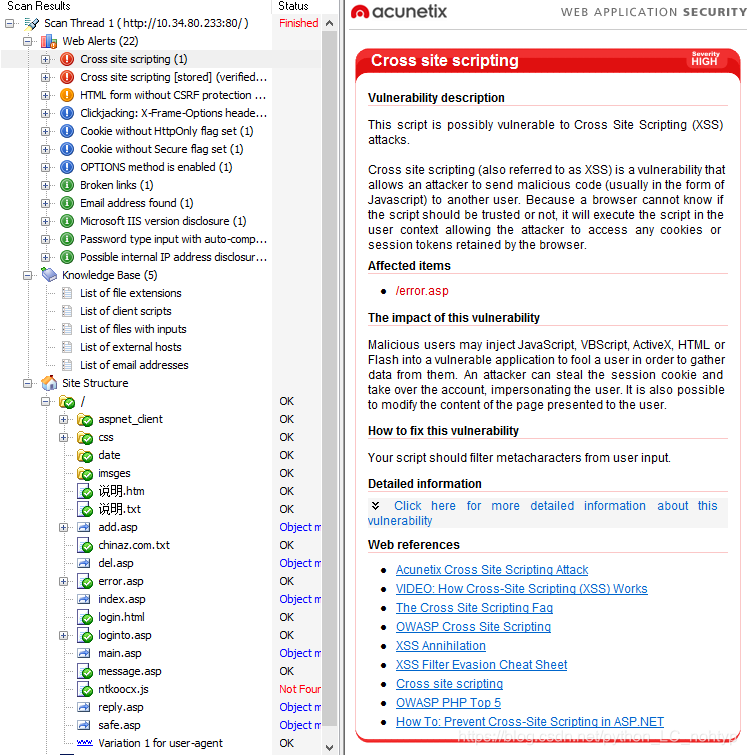
Task: Select the date folder
Action: (x=109, y=456)
